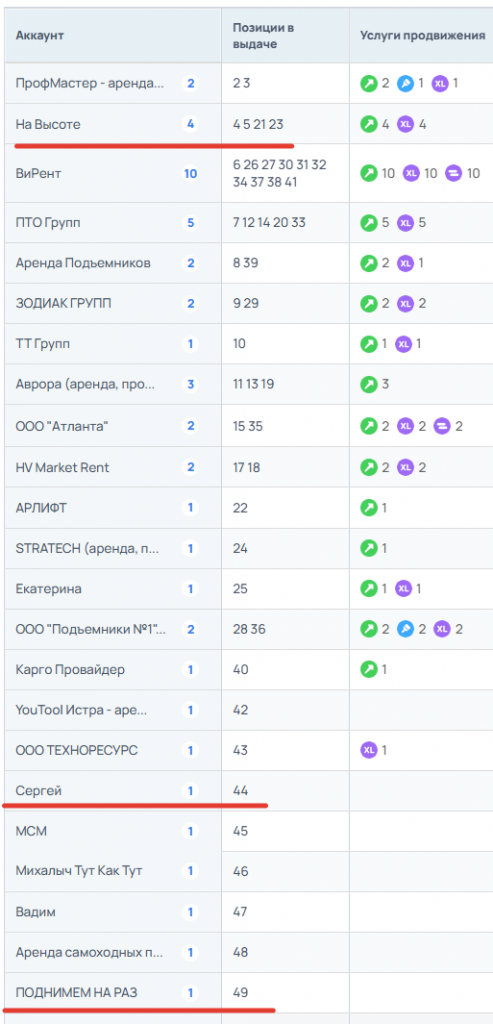
Task: Select ПОДНИМЕМ НА РАЗ account name
Action: point(76,993)
